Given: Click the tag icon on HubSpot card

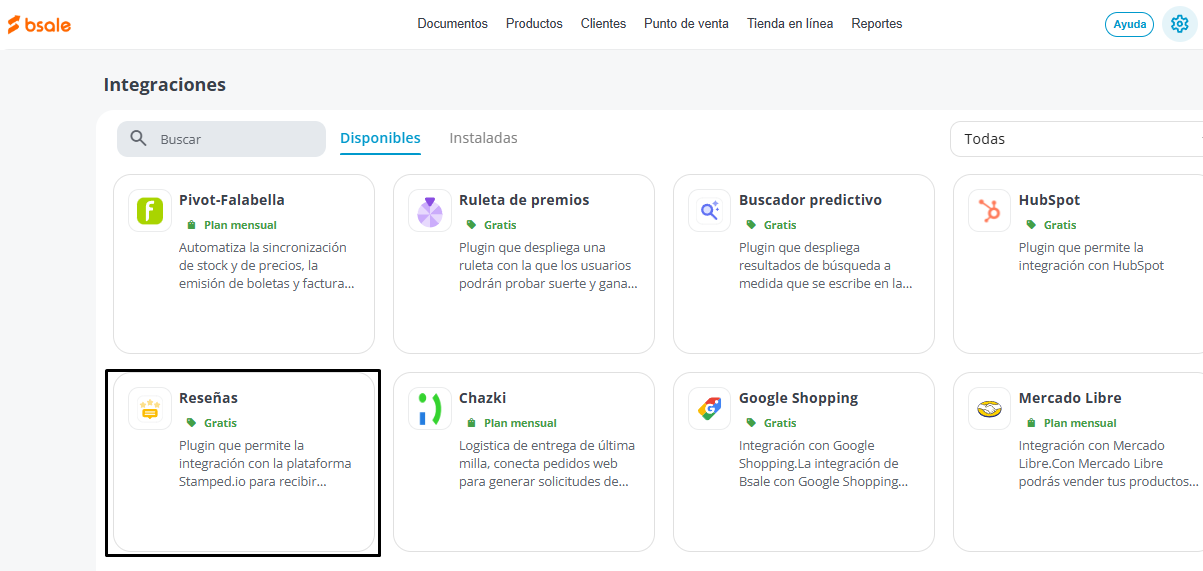Looking at the screenshot, I should tap(1031, 225).
